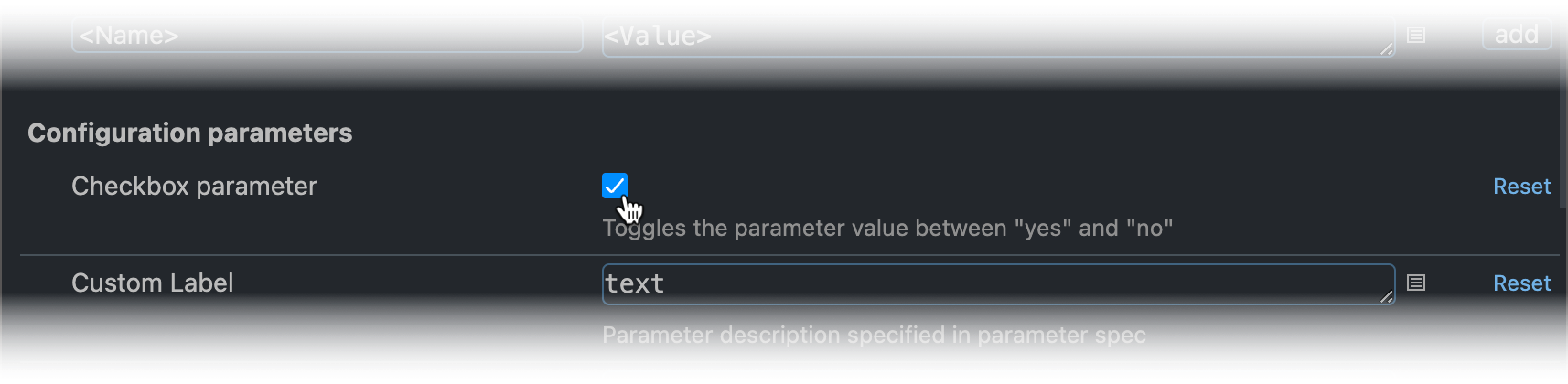This screenshot has width=1568, height=384.
Task: Click the add button for new parameter
Action: click(x=1517, y=35)
